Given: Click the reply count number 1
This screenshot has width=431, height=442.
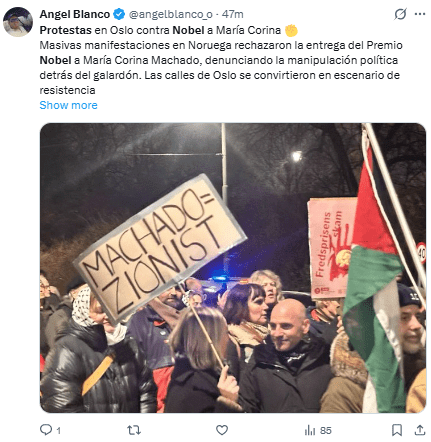Looking at the screenshot, I should tap(59, 431).
